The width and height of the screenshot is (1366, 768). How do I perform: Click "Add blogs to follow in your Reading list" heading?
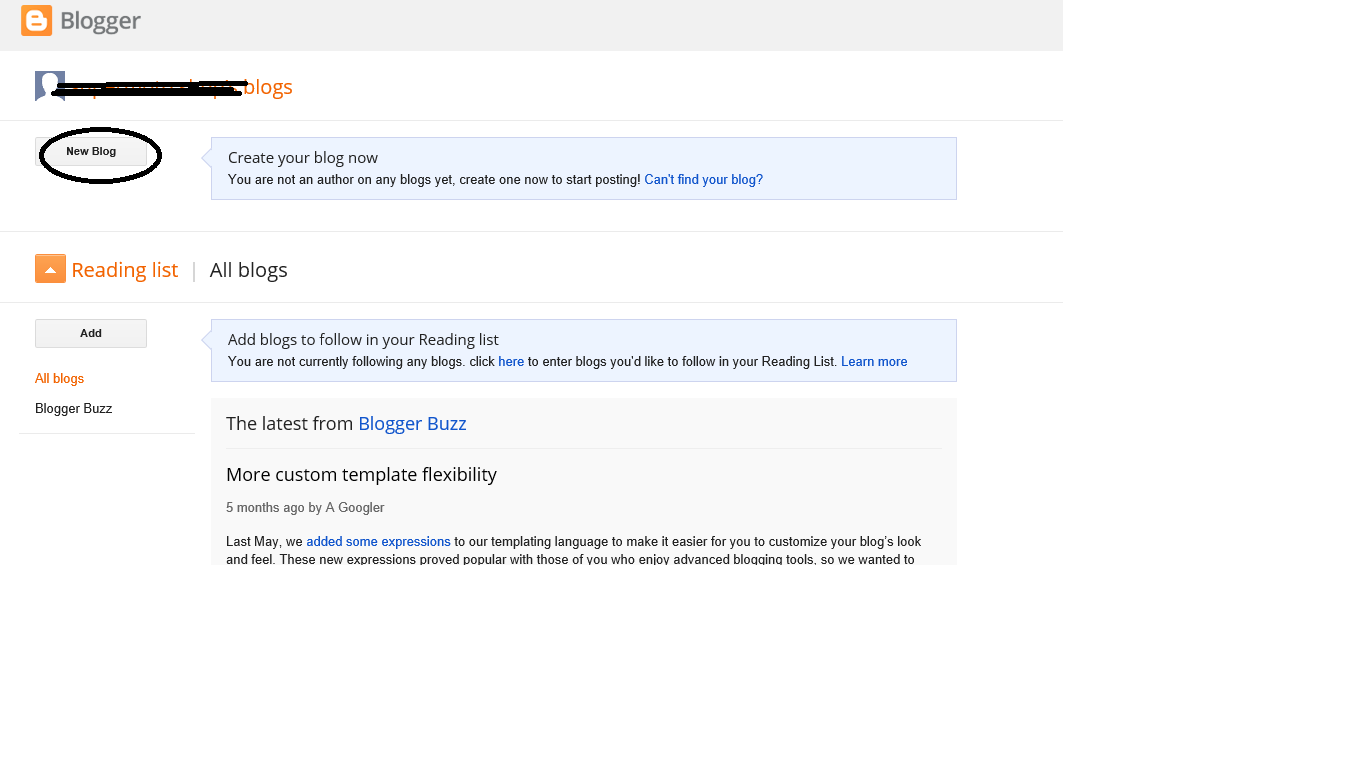[363, 340]
